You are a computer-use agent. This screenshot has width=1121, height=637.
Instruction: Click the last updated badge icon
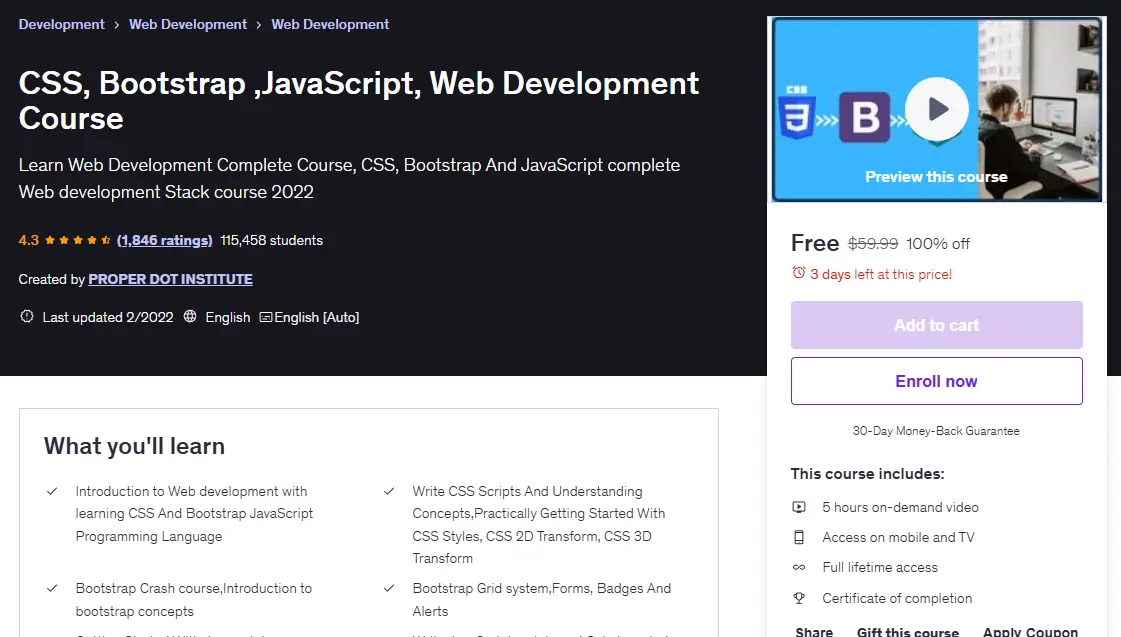pos(26,316)
